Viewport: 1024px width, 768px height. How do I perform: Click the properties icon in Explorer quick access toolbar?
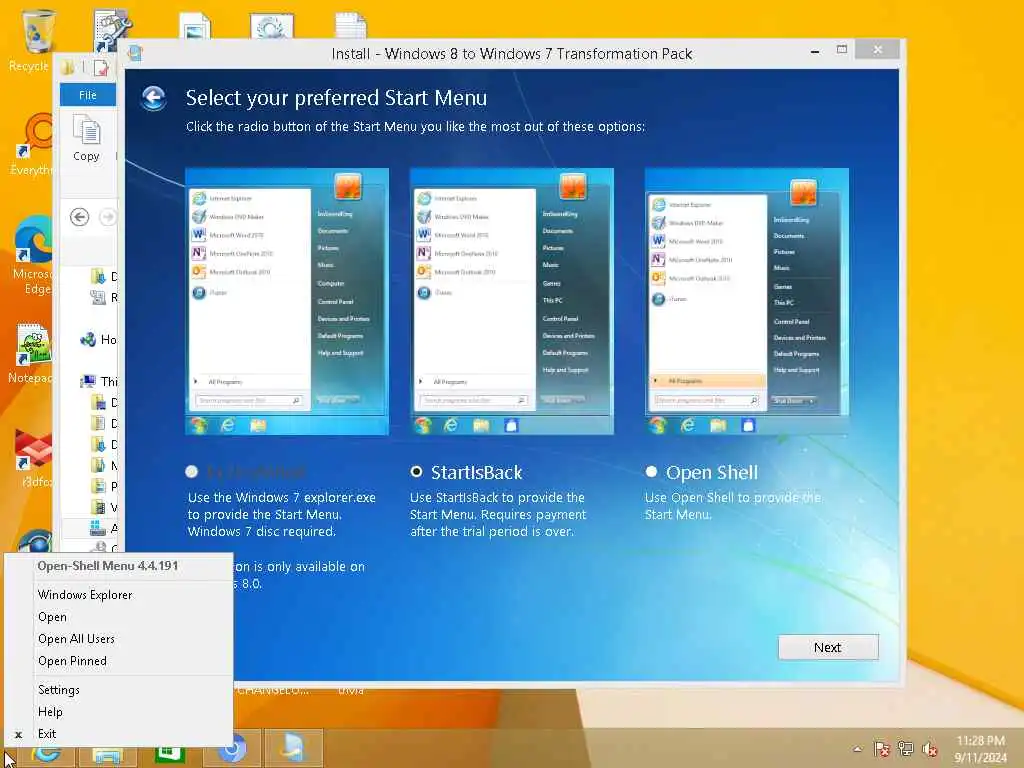[x=101, y=67]
